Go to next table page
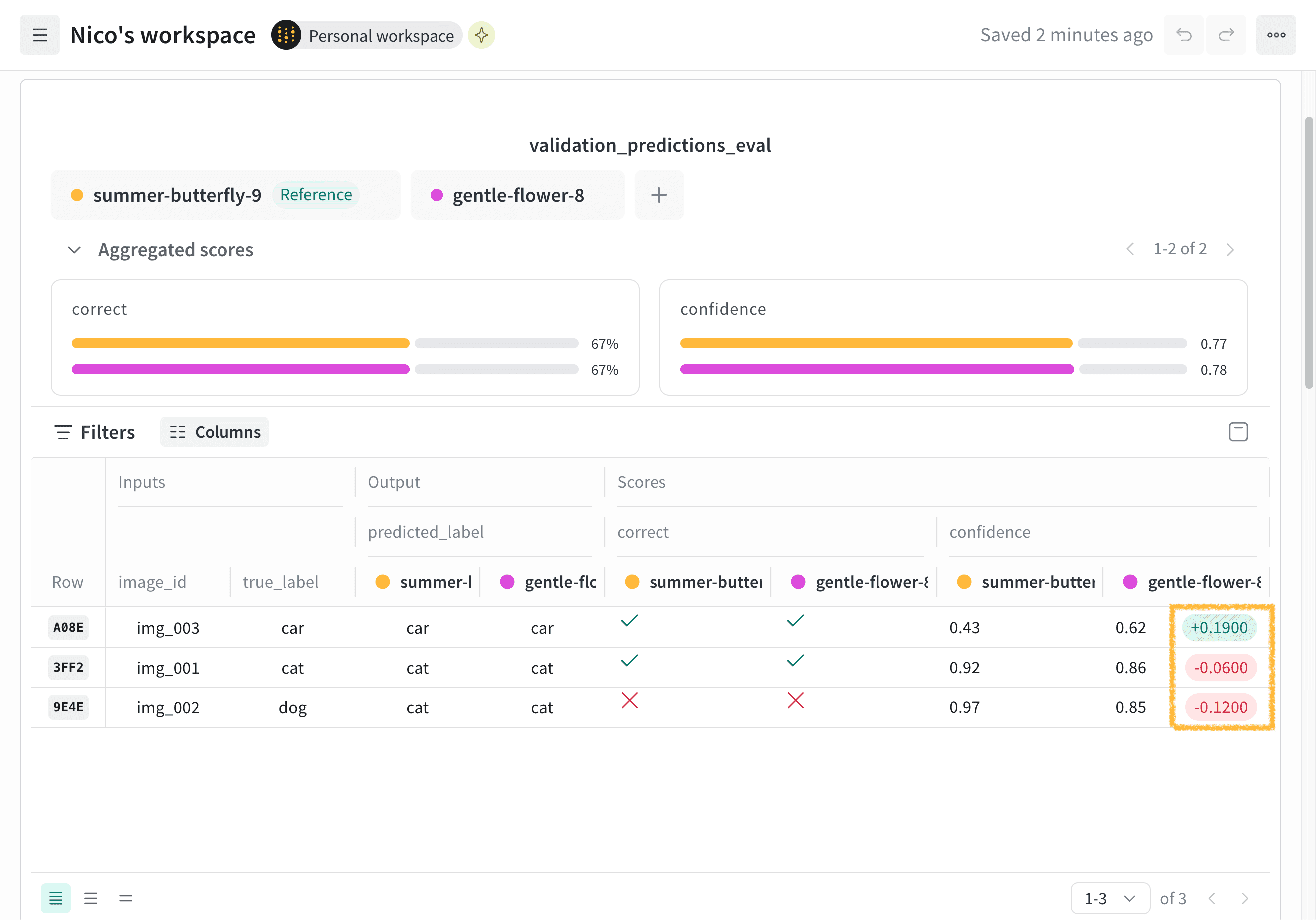This screenshot has height=920, width=1316. coord(1244,898)
